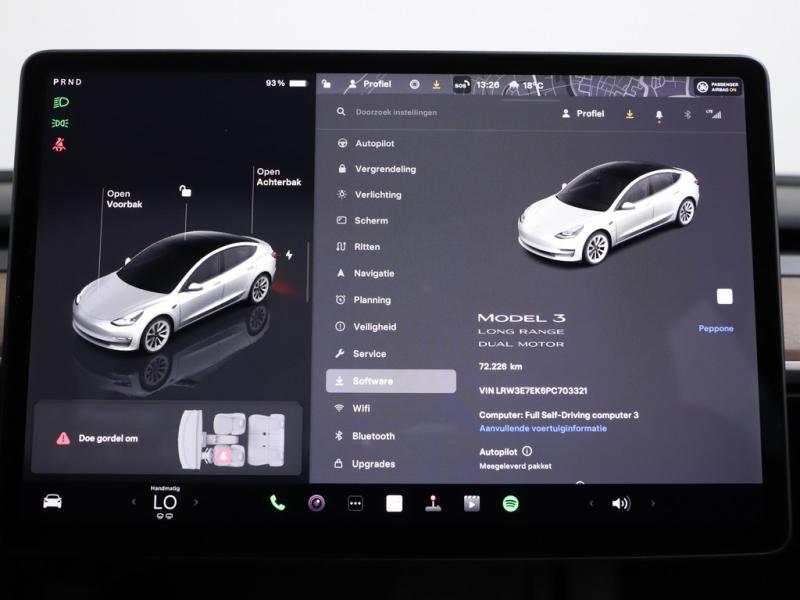Open Profiel in the settings header
This screenshot has width=800, height=600.
pyautogui.click(x=583, y=114)
